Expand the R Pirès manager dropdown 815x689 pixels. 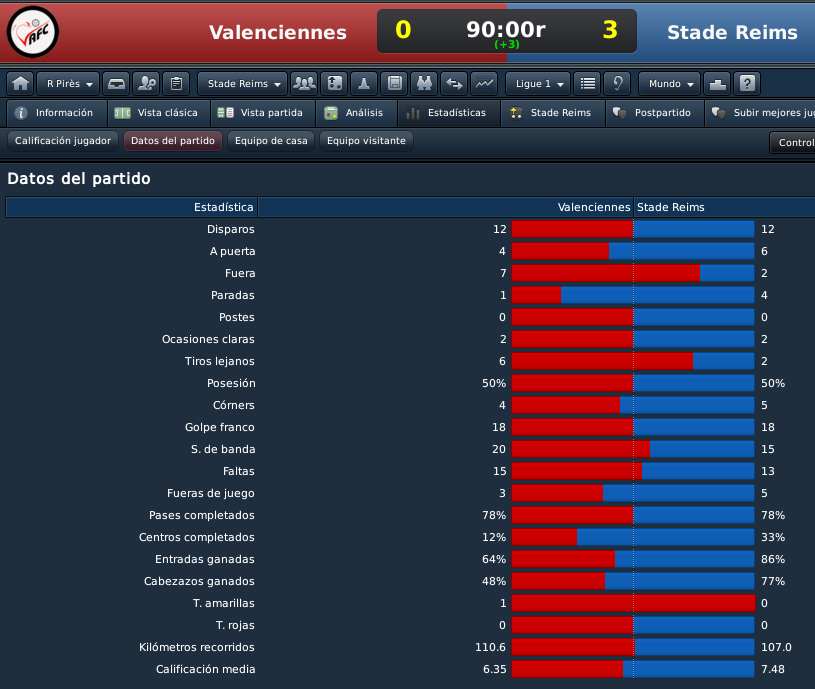68,84
